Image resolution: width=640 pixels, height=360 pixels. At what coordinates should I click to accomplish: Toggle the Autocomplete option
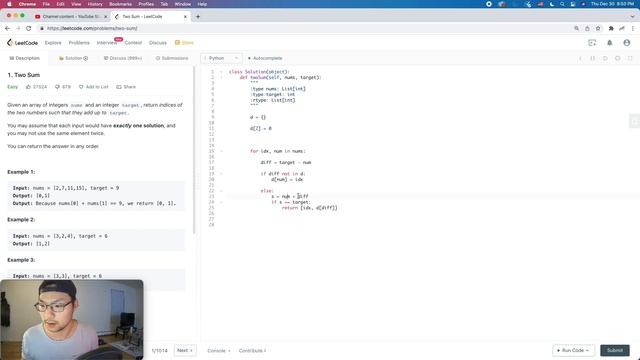pyautogui.click(x=265, y=58)
